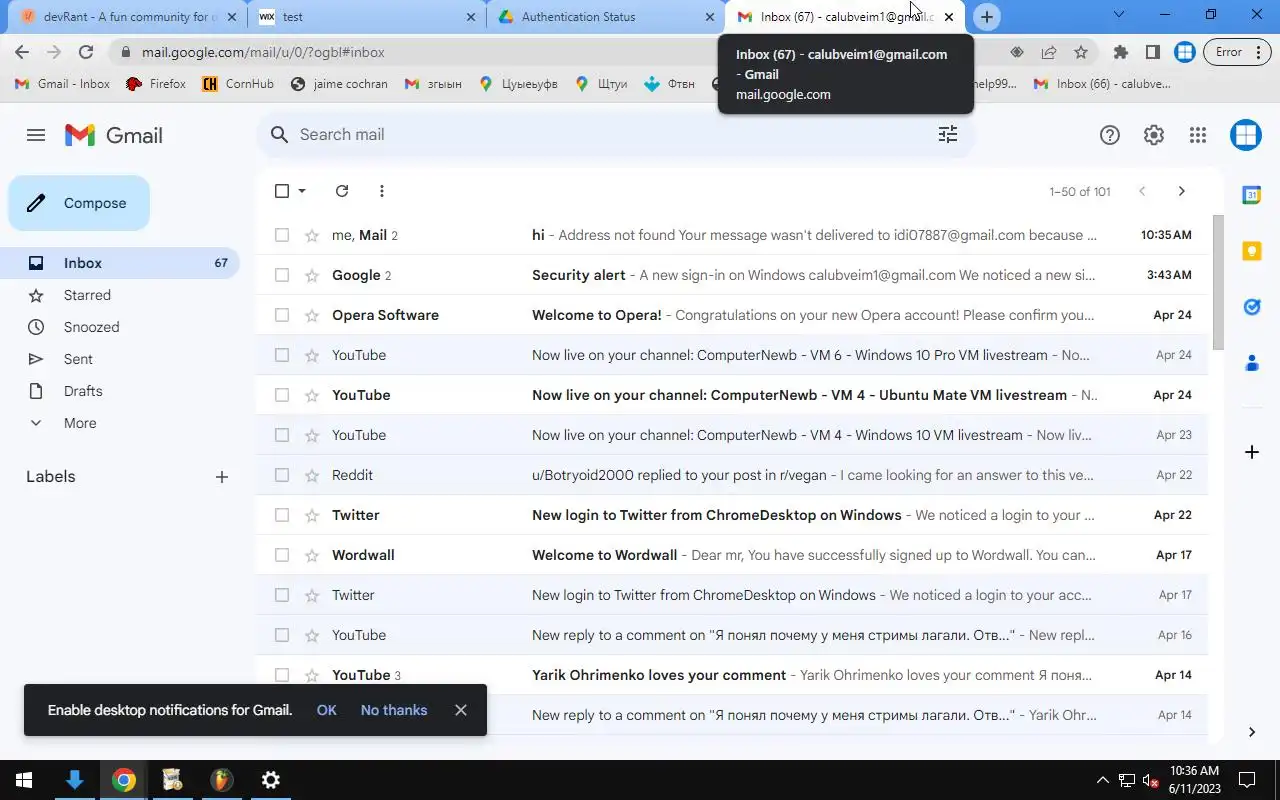1280x800 pixels.
Task: Open the Gmail Support help icon
Action: pyautogui.click(x=1109, y=135)
